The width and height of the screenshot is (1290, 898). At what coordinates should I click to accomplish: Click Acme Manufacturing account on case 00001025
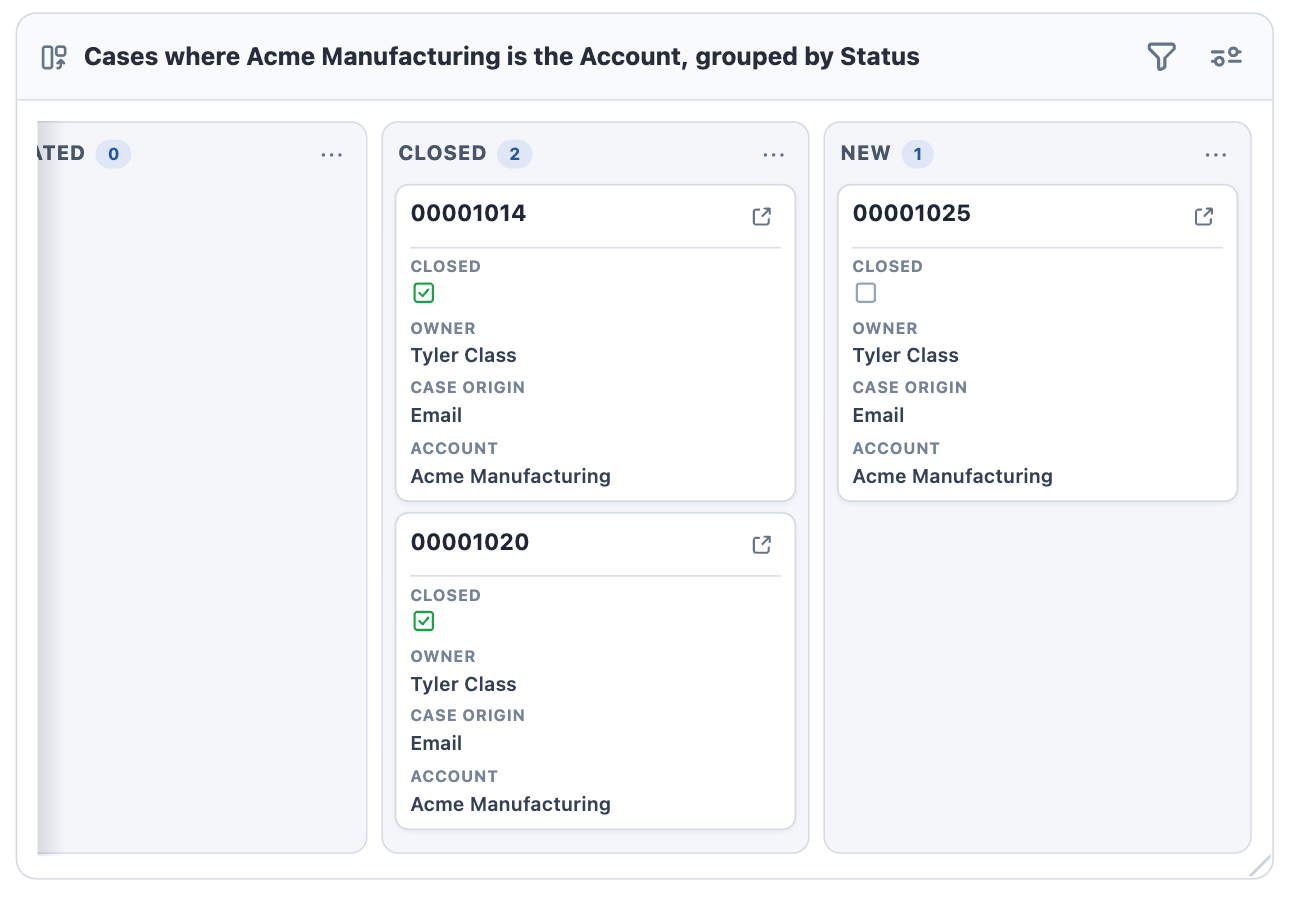pyautogui.click(x=953, y=476)
